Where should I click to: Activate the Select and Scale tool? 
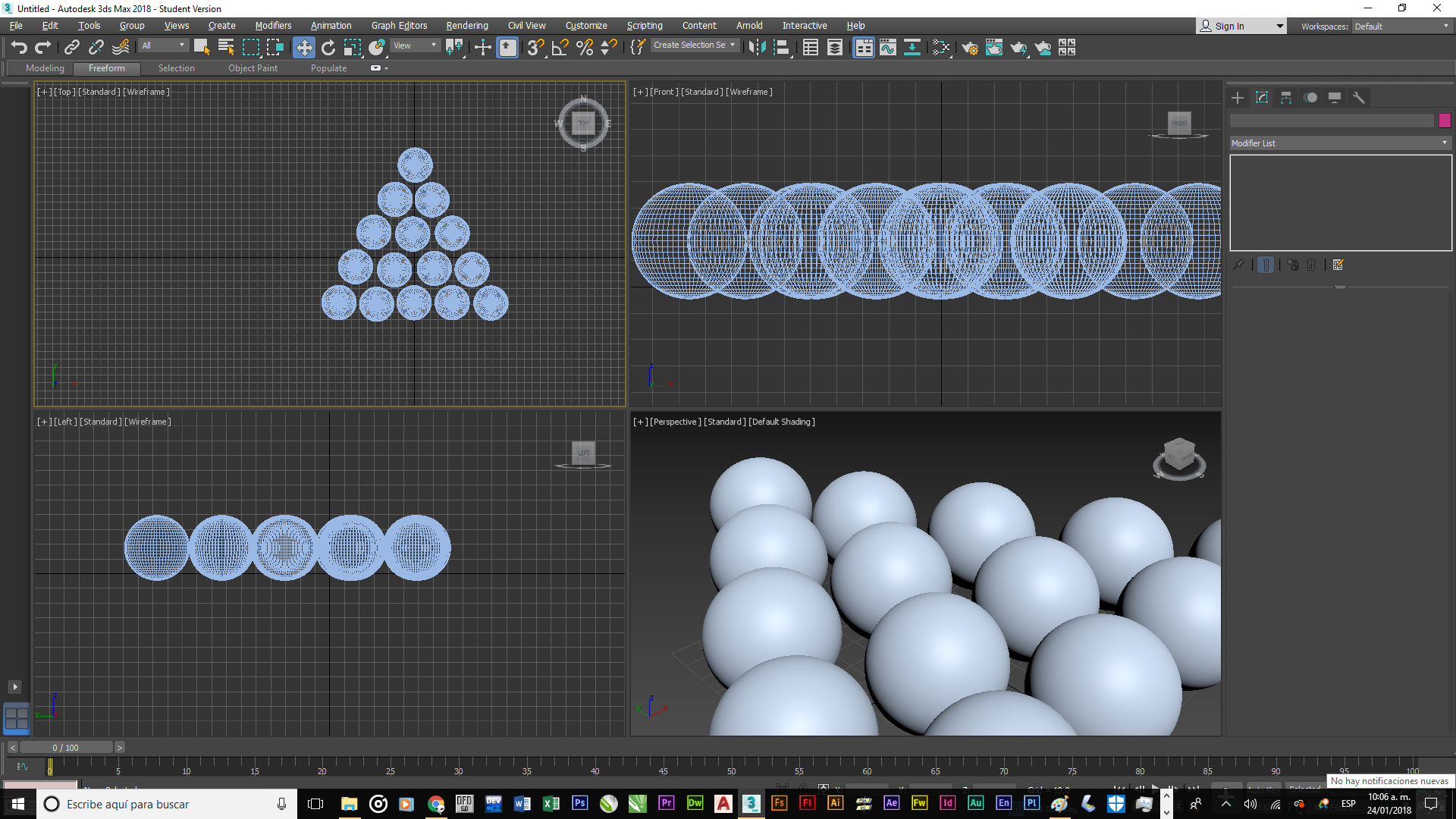coord(353,47)
